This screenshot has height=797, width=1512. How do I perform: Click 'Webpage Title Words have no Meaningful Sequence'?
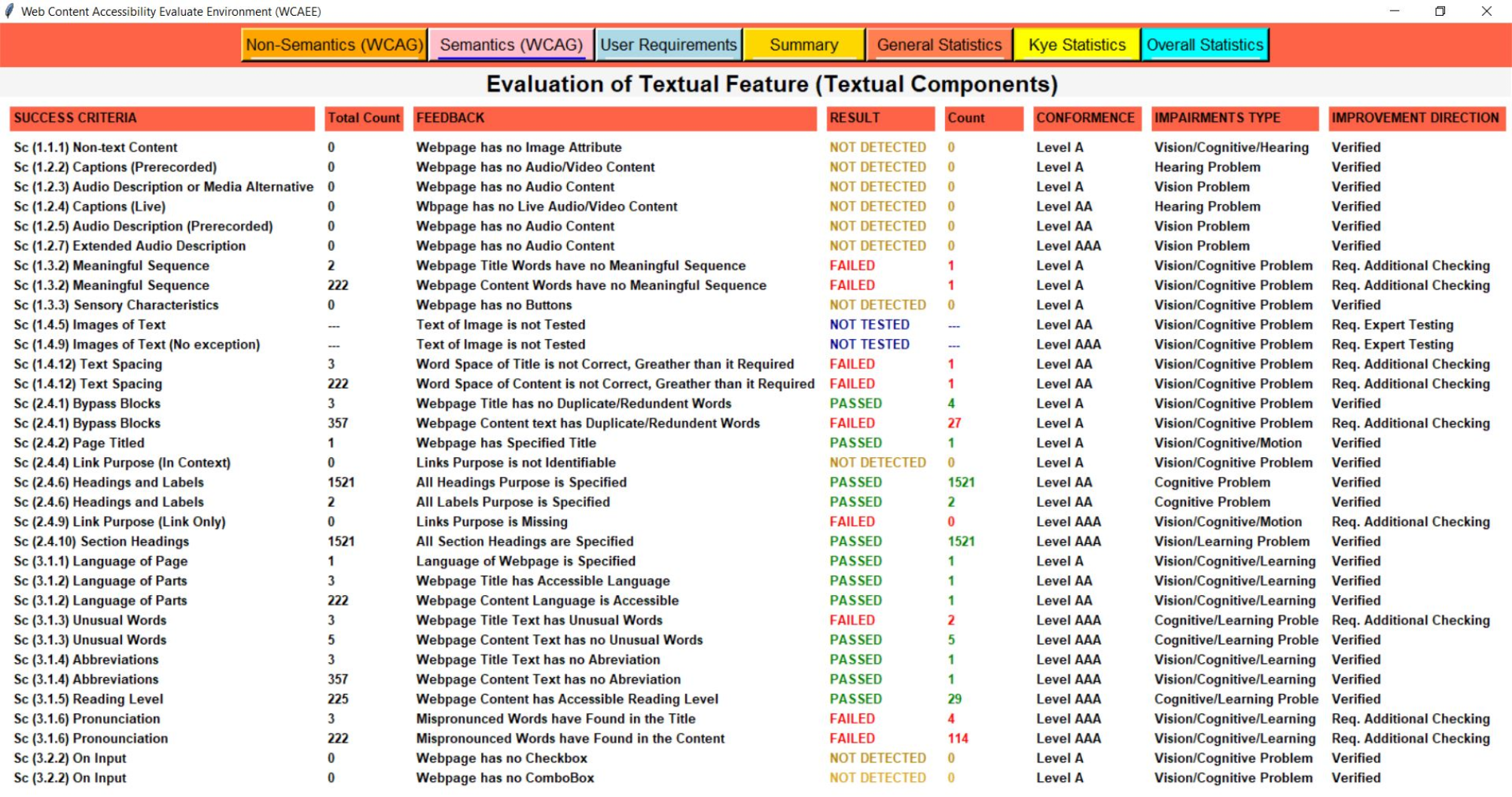[x=581, y=265]
